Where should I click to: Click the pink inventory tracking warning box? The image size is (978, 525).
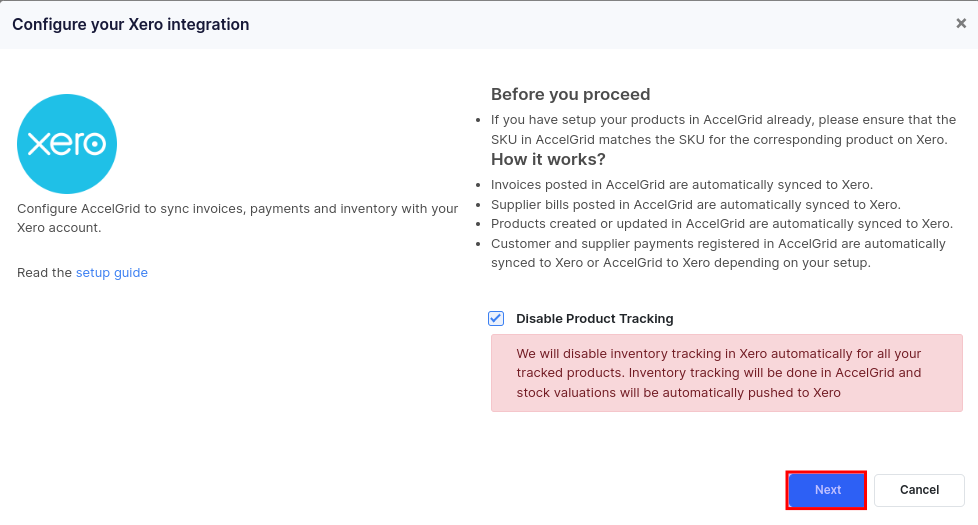tap(726, 373)
